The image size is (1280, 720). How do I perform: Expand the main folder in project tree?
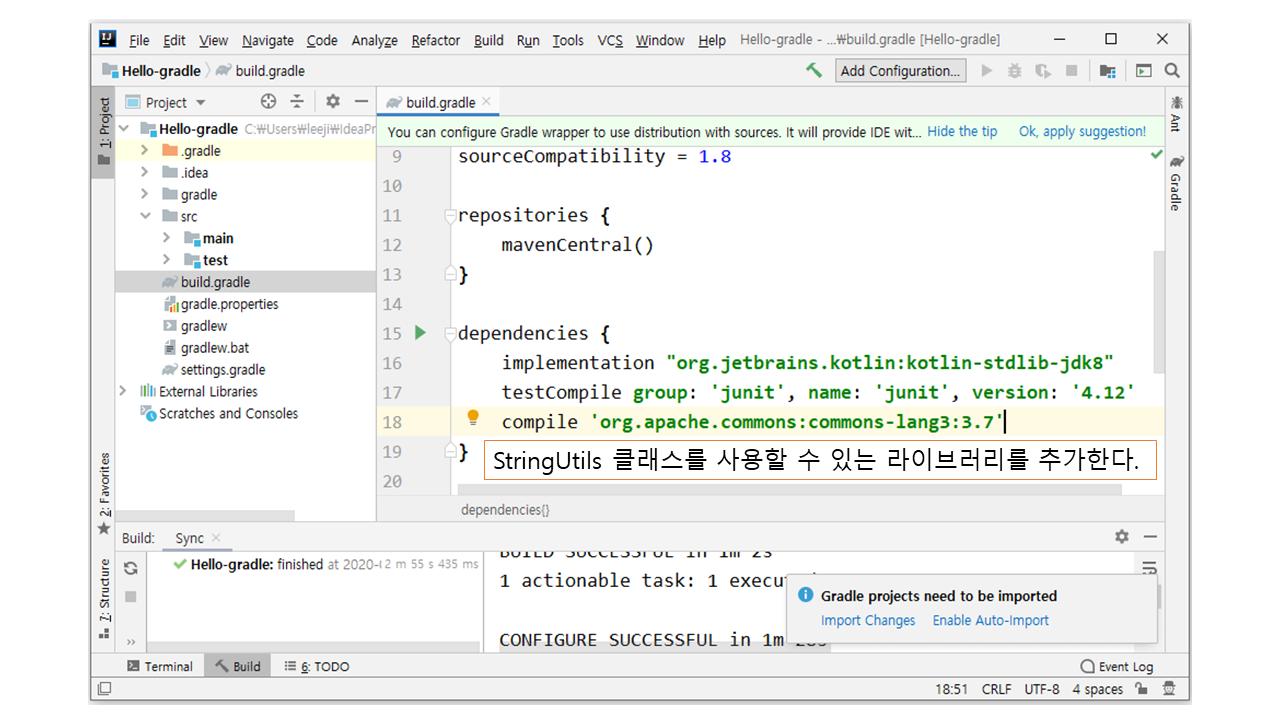pyautogui.click(x=166, y=238)
